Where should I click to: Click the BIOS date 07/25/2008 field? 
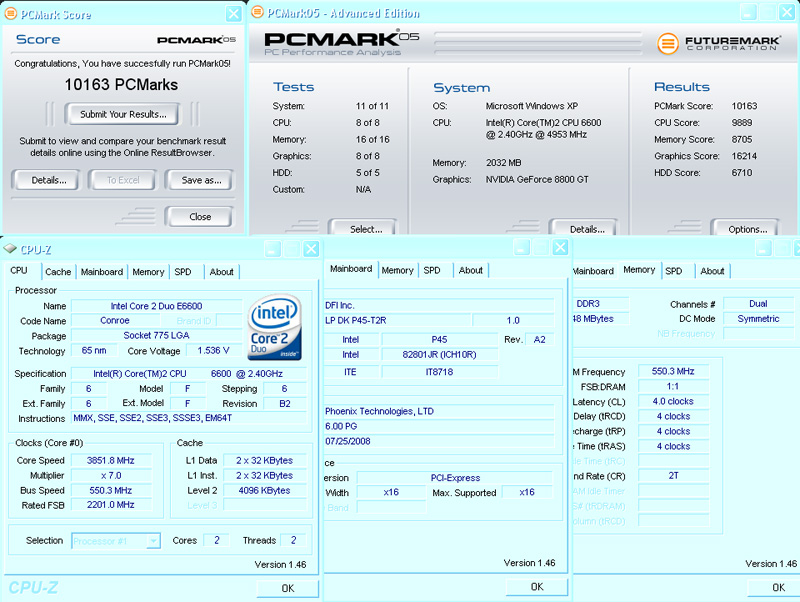(439, 441)
